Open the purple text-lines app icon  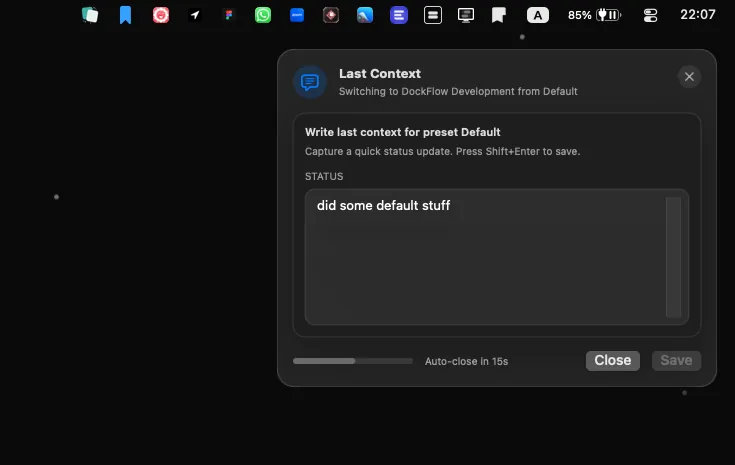pyautogui.click(x=399, y=15)
